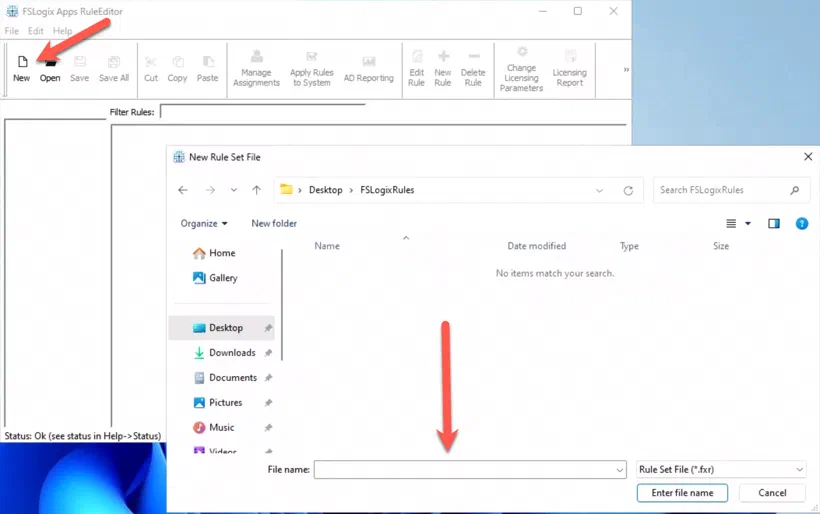
Task: Expand the address bar history dropdown
Action: pos(599,190)
